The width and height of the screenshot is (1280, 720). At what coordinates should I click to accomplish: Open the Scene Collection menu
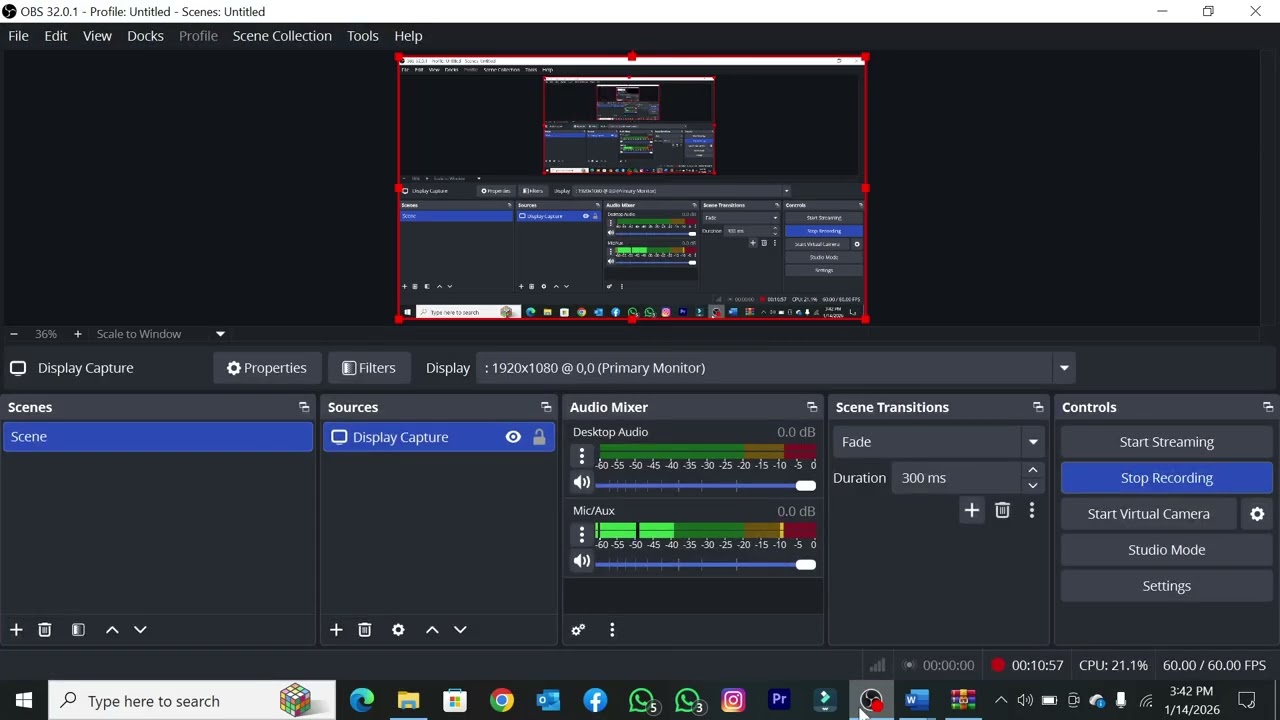(x=282, y=36)
